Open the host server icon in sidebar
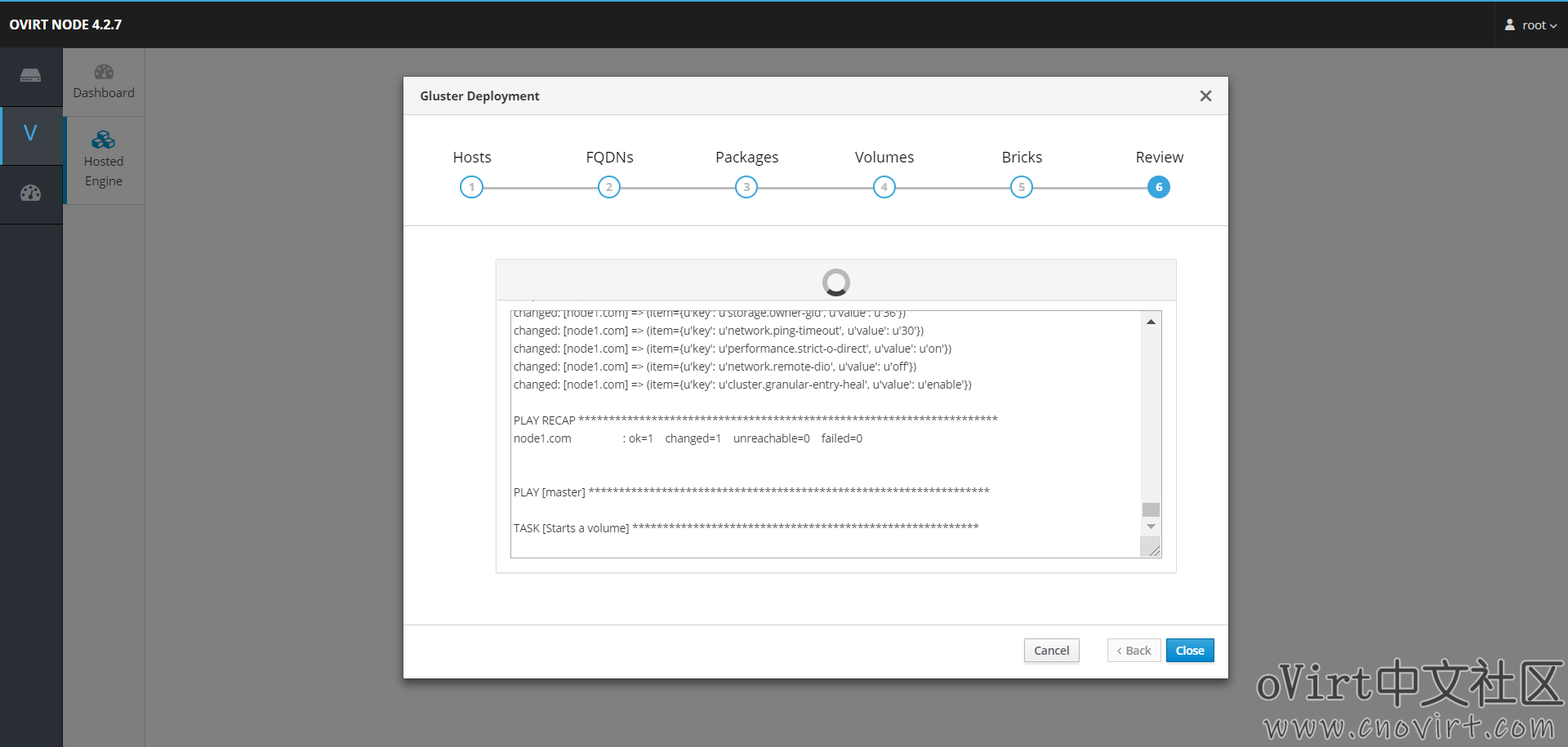1568x747 pixels. 31,76
